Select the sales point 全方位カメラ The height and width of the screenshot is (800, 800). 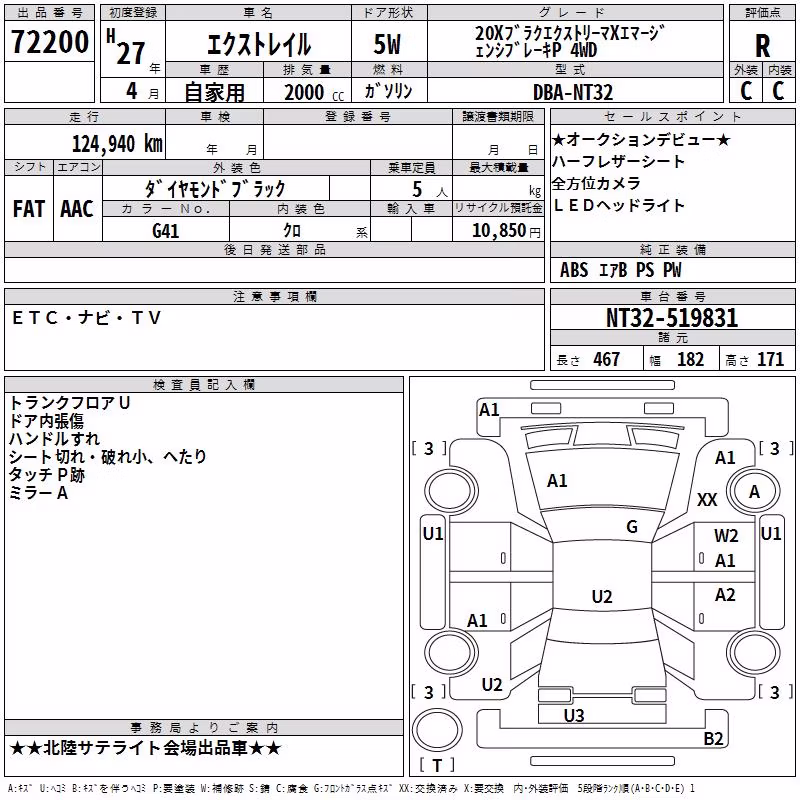tap(596, 183)
